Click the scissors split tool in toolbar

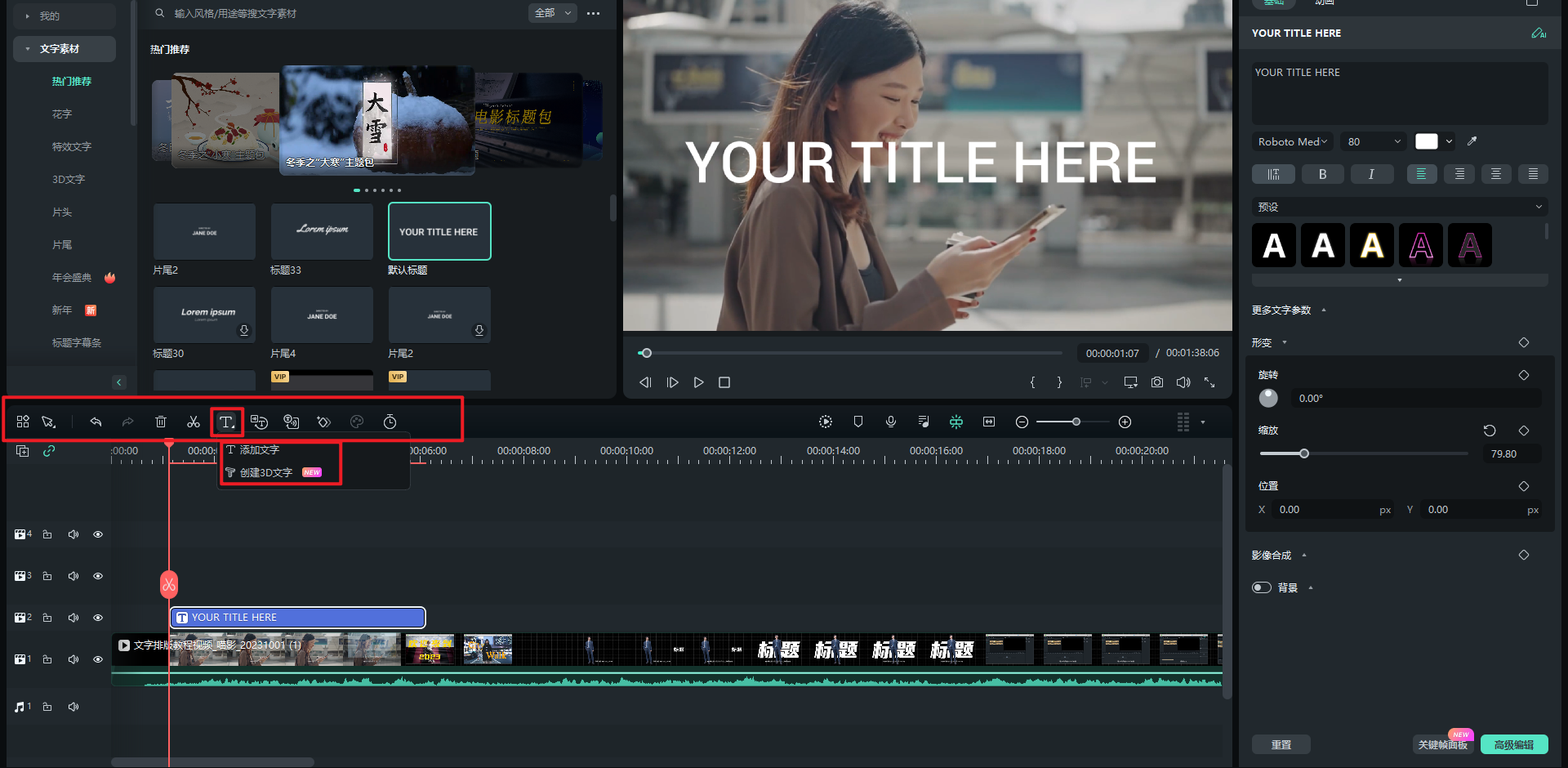pos(194,422)
